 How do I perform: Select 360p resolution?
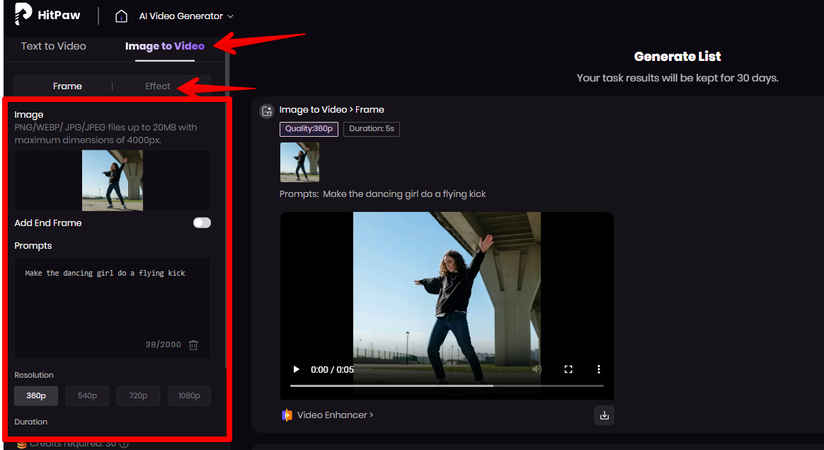36,396
